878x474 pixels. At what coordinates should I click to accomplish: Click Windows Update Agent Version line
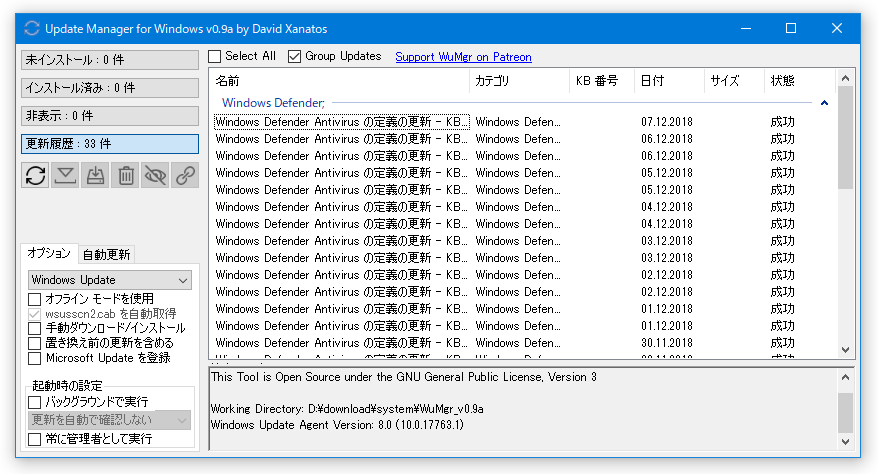click(x=337, y=425)
